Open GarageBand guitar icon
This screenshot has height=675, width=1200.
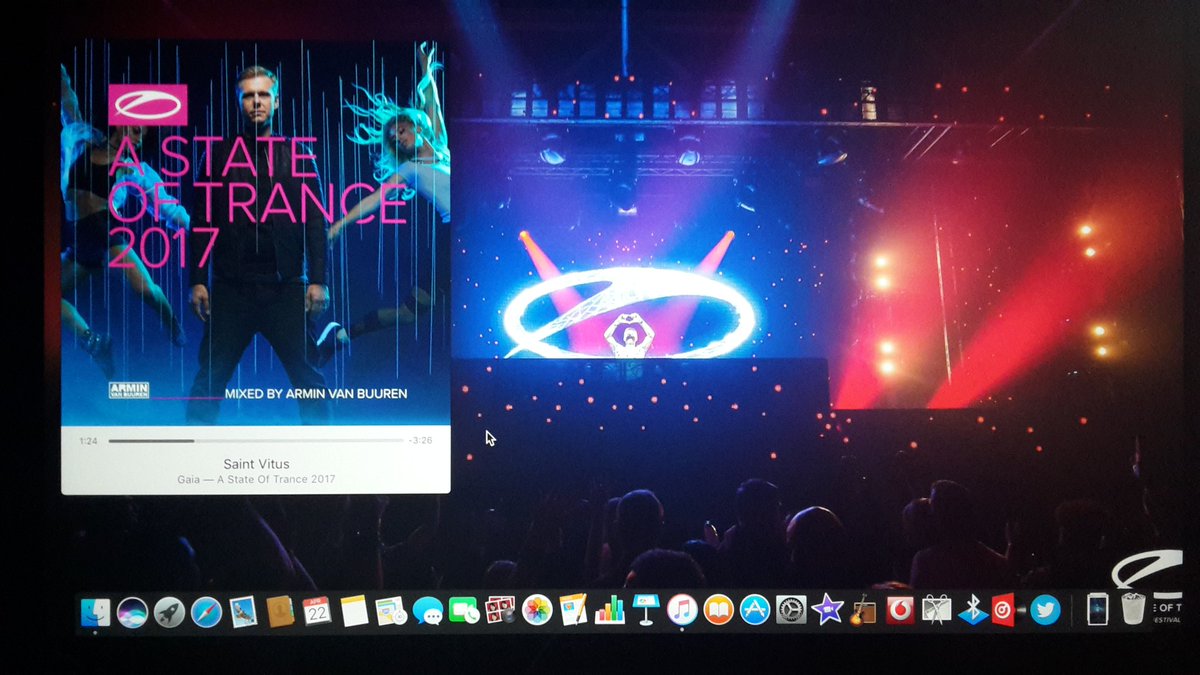tap(863, 610)
